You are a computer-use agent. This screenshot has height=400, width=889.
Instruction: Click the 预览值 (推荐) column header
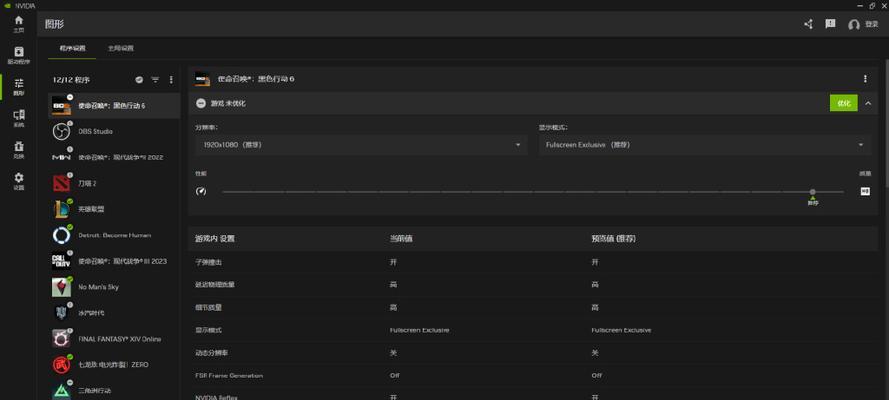coord(613,239)
